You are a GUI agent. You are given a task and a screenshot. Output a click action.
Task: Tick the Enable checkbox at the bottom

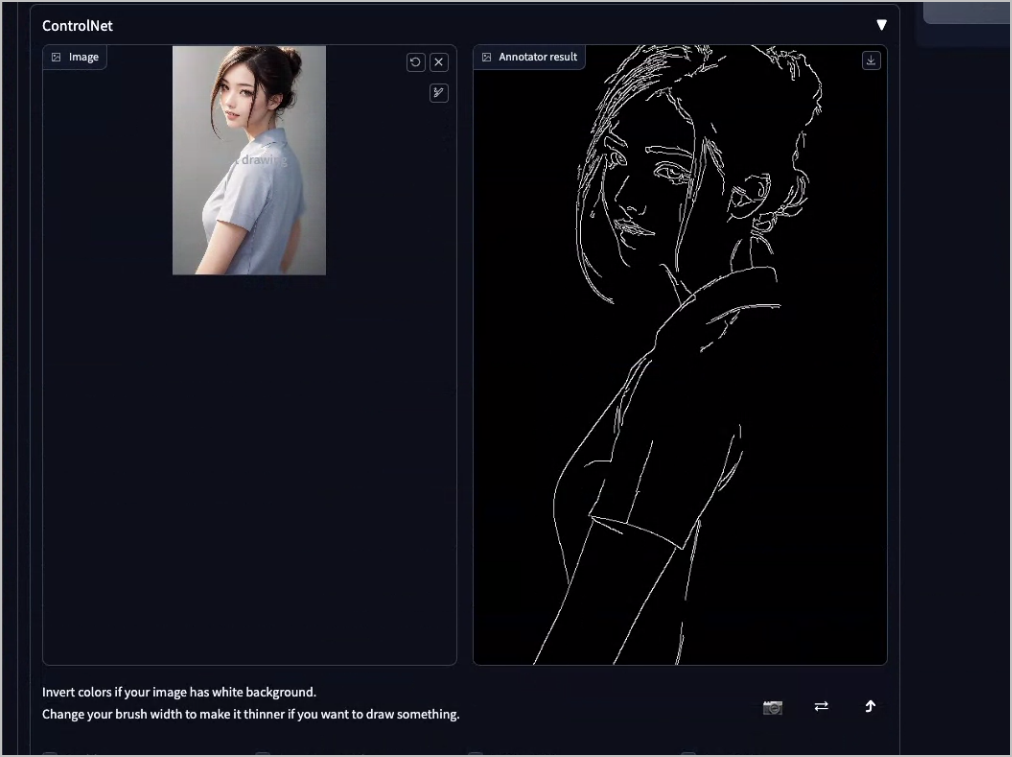pyautogui.click(x=52, y=752)
